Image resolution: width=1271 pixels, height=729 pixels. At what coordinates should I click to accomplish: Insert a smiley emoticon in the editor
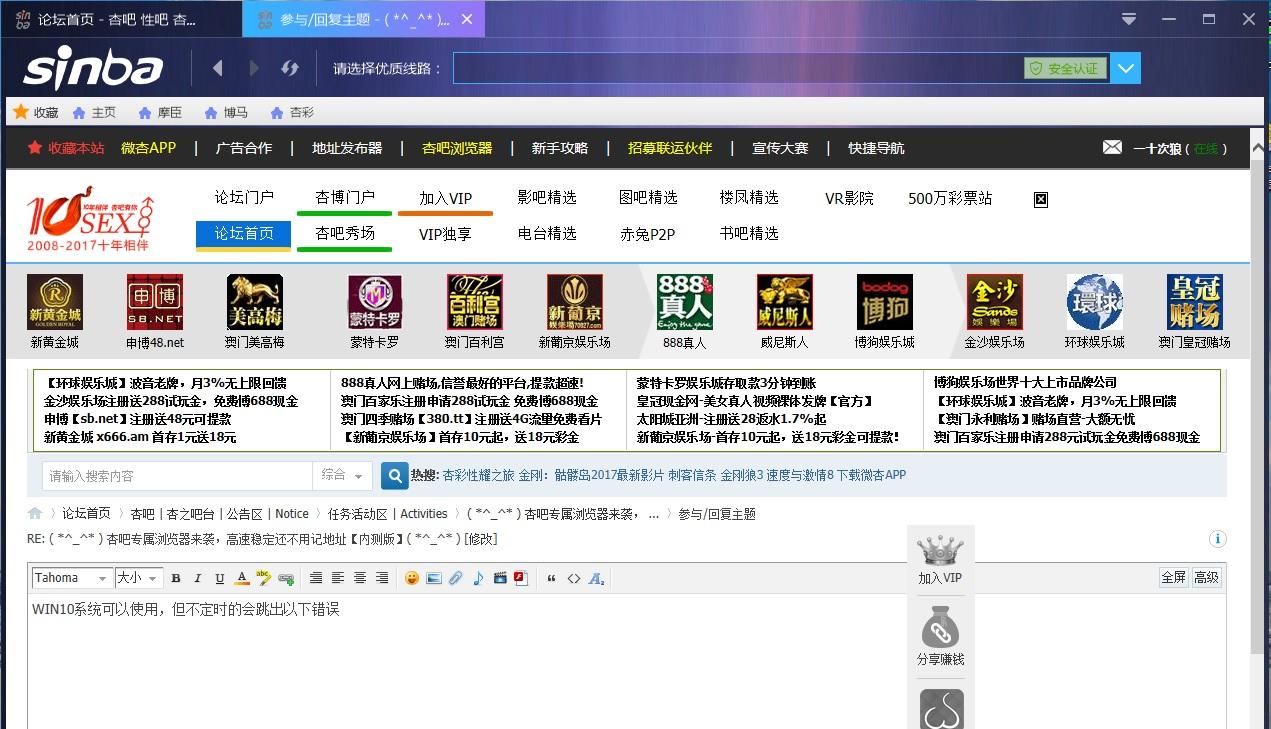pyautogui.click(x=412, y=578)
